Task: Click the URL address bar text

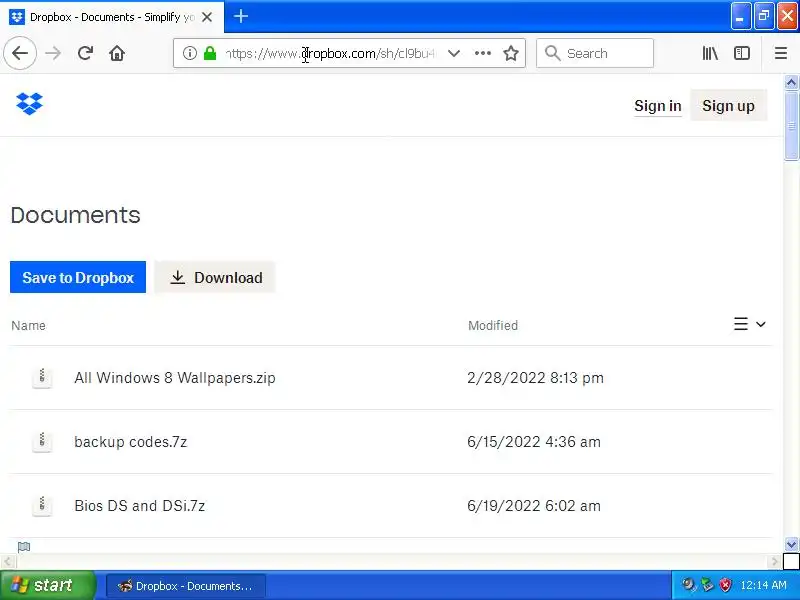Action: [332, 53]
